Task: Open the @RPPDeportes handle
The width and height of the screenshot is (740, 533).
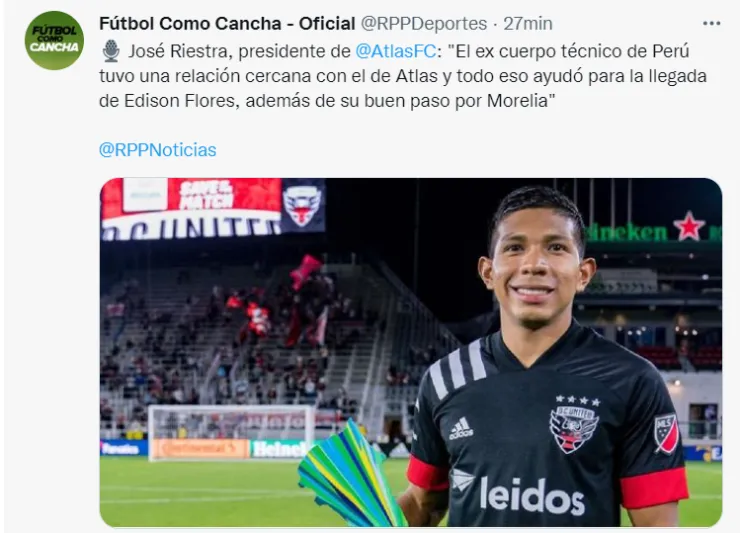Action: pos(424,23)
